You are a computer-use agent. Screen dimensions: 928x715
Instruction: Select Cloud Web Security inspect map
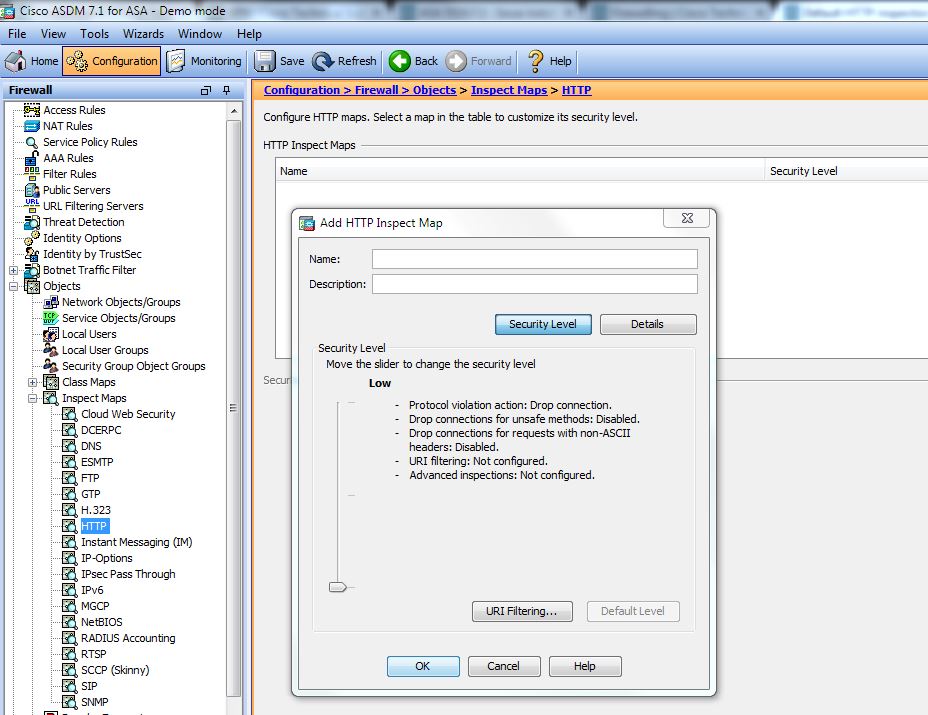point(128,414)
